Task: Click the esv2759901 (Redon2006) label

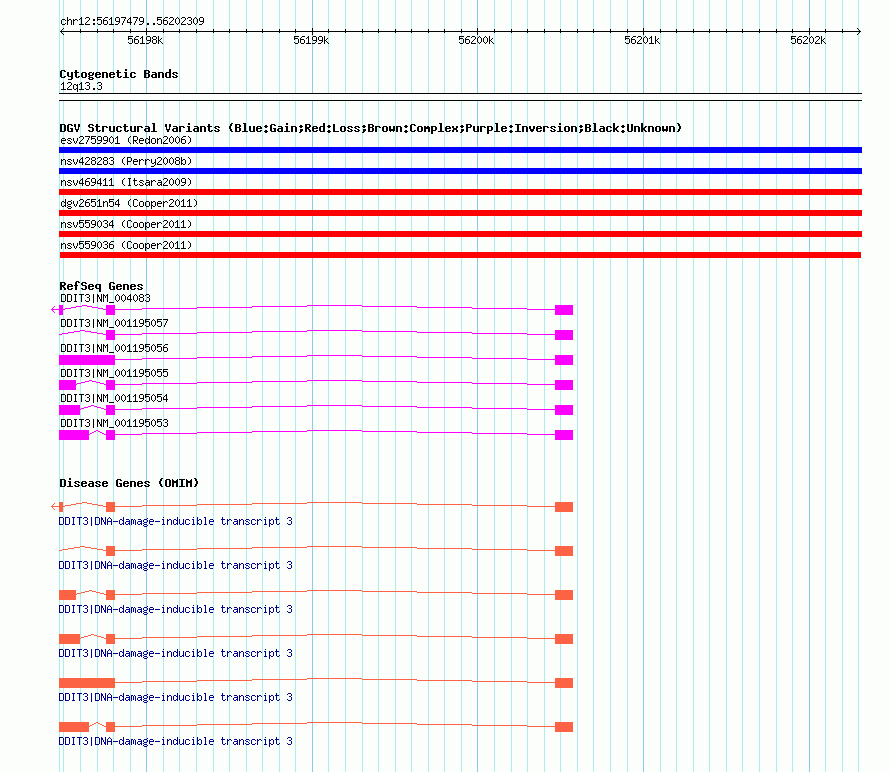Action: pyautogui.click(x=126, y=140)
